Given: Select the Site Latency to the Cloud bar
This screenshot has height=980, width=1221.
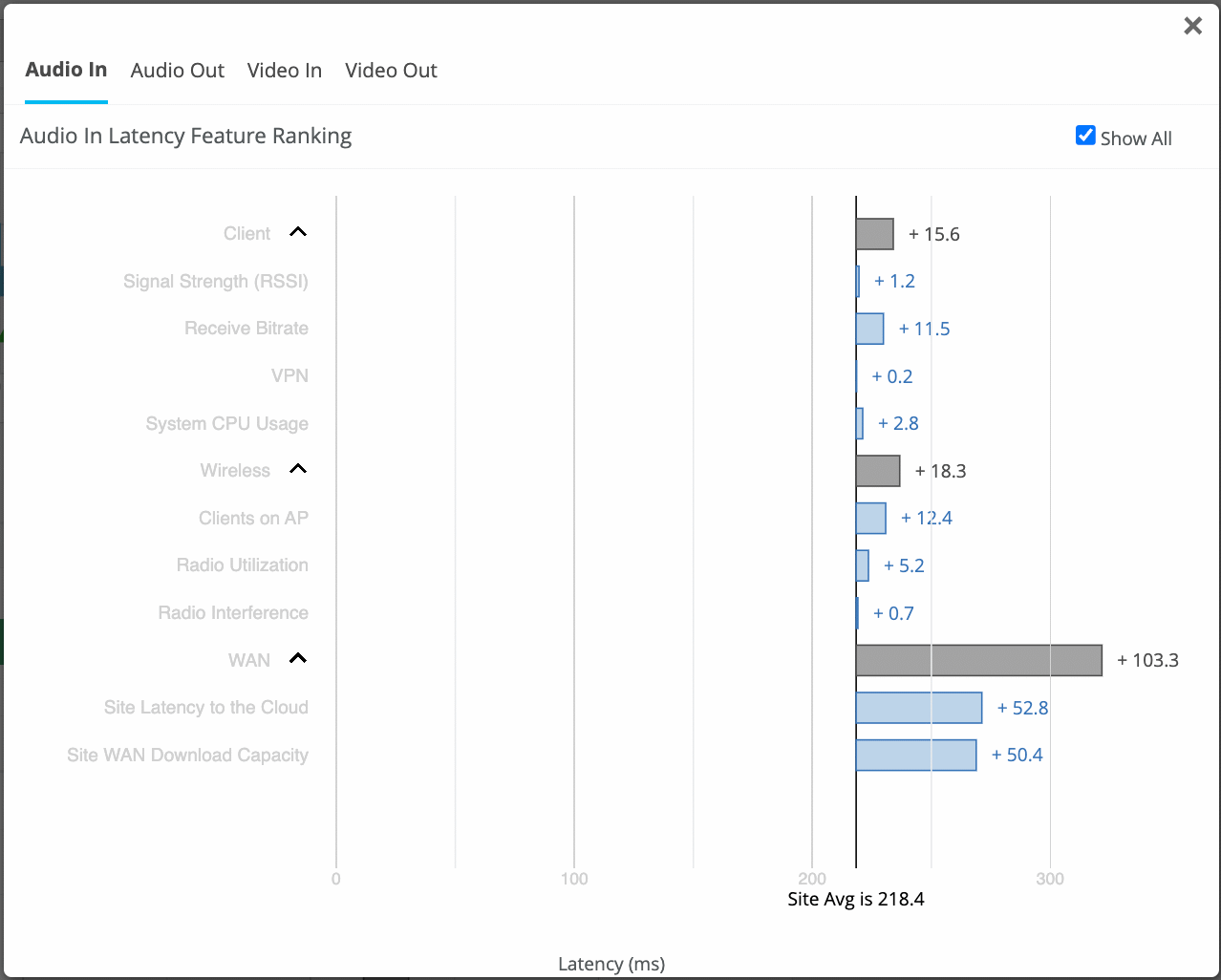Looking at the screenshot, I should point(919,707).
